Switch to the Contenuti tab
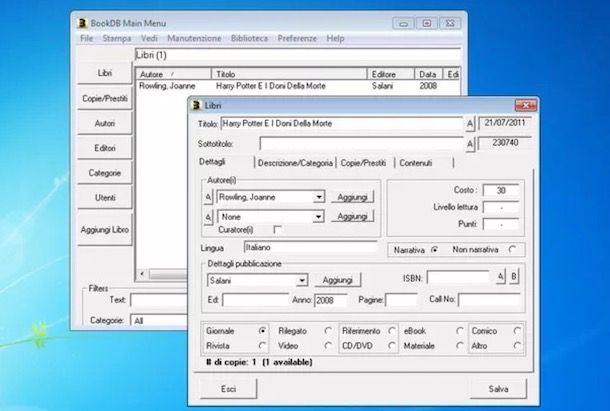 point(416,163)
